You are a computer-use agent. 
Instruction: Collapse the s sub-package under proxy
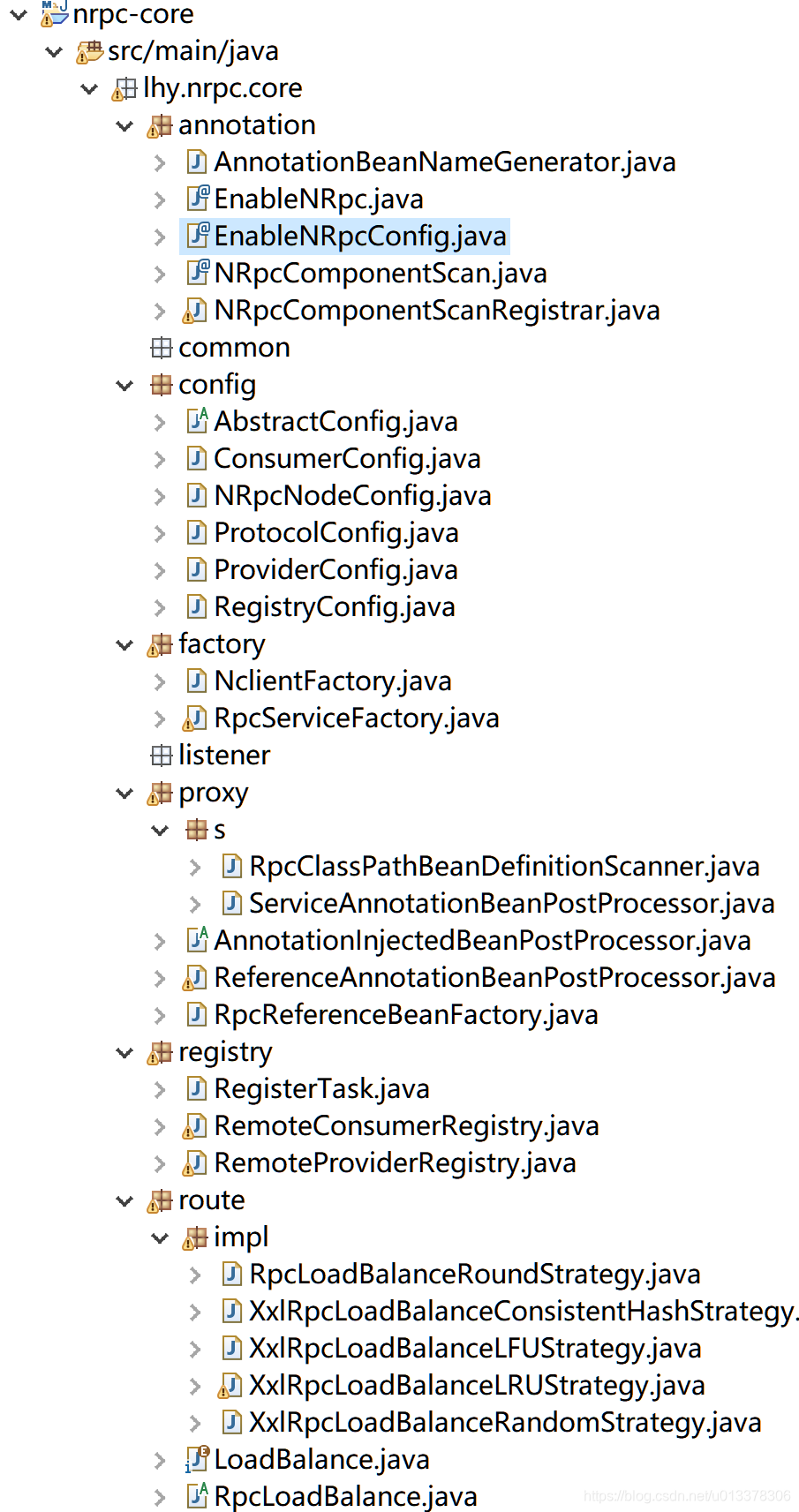tap(160, 831)
